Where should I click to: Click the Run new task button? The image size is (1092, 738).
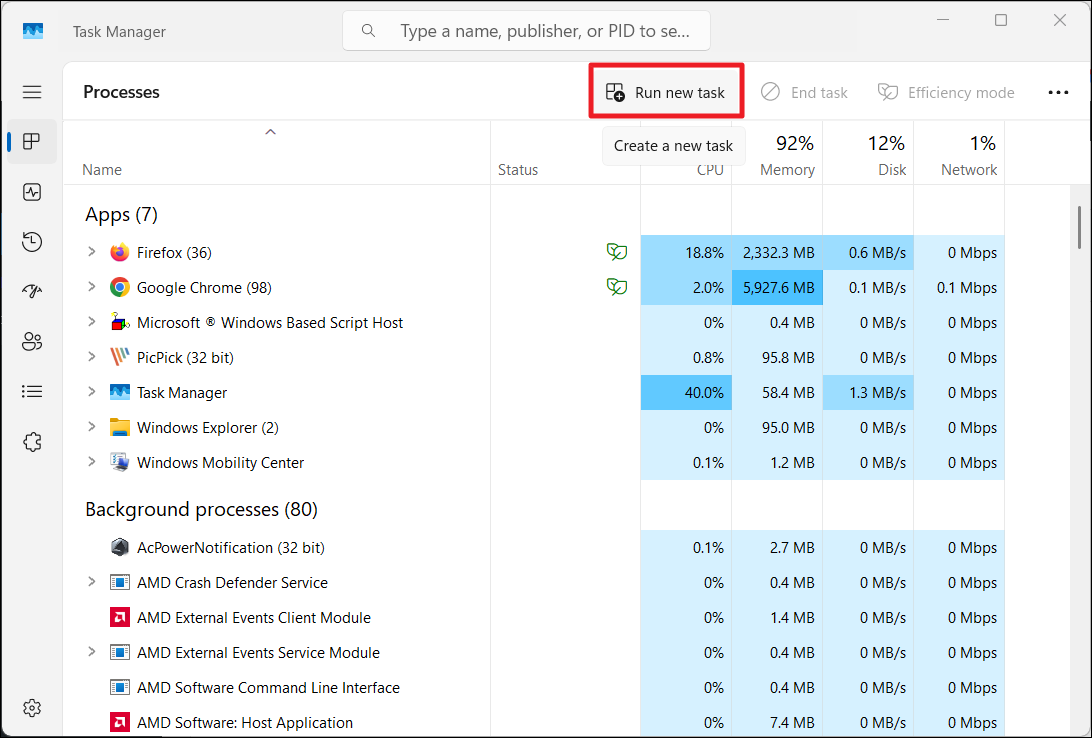coord(666,93)
